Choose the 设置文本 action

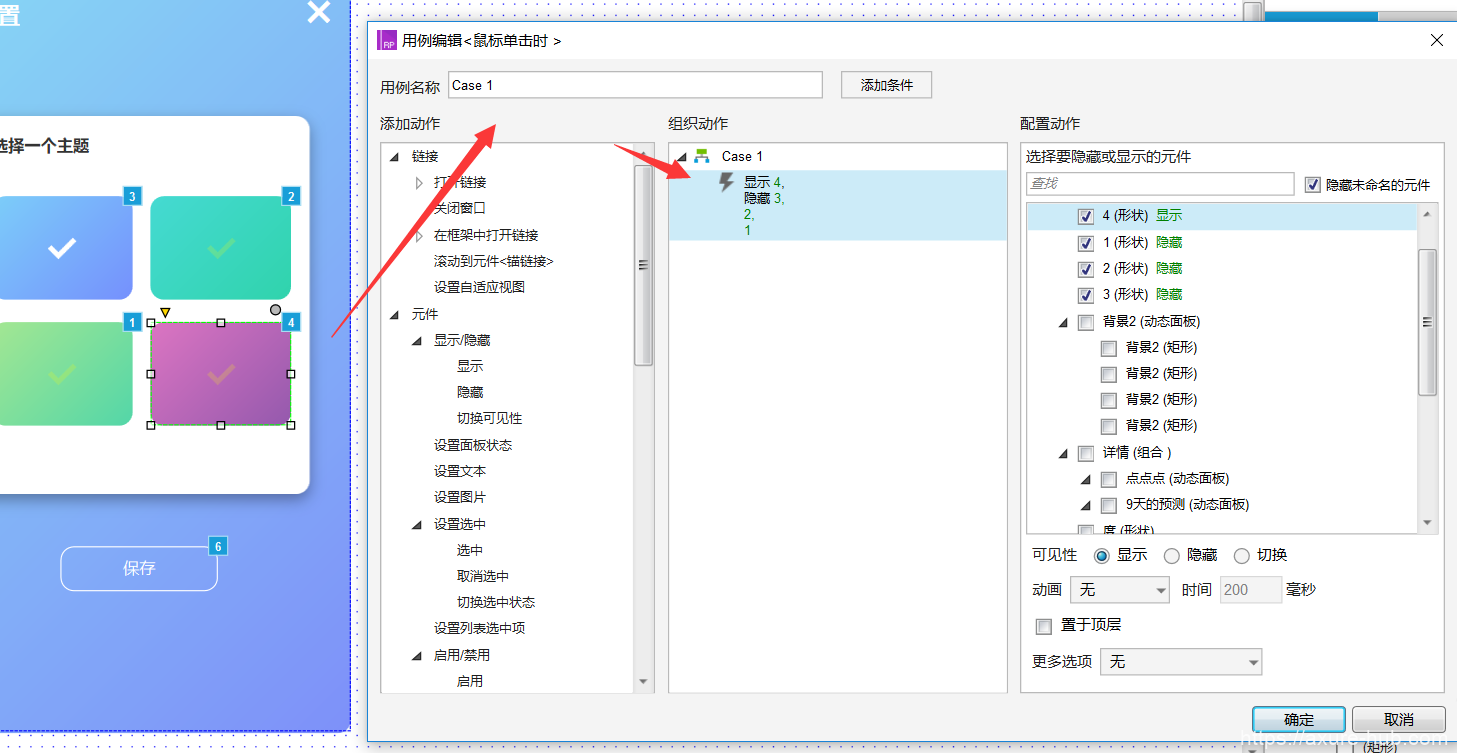pos(460,472)
